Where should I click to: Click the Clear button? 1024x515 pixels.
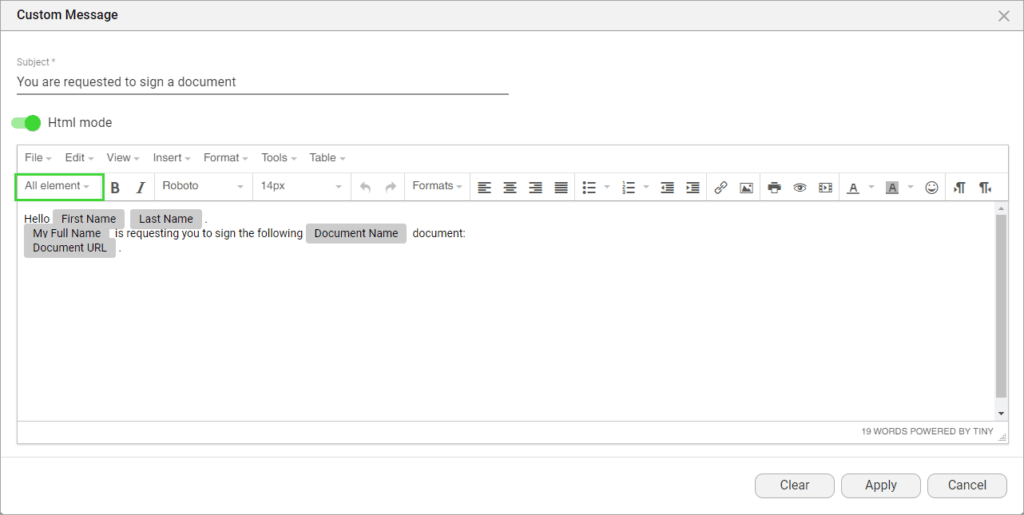point(795,486)
